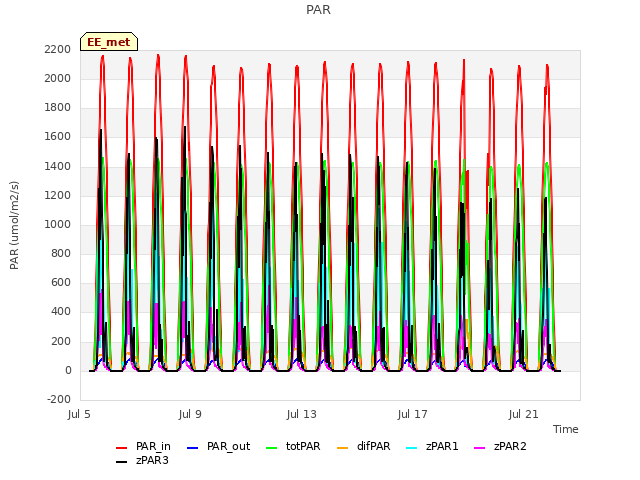Click the 2200 y-axis tick label
The width and height of the screenshot is (640, 480).
point(58,49)
